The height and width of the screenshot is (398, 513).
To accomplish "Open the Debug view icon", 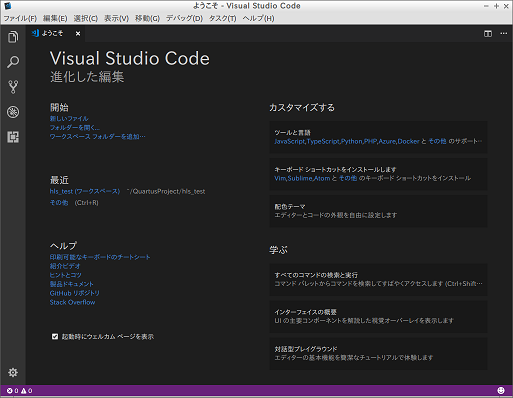I will click(x=13, y=112).
